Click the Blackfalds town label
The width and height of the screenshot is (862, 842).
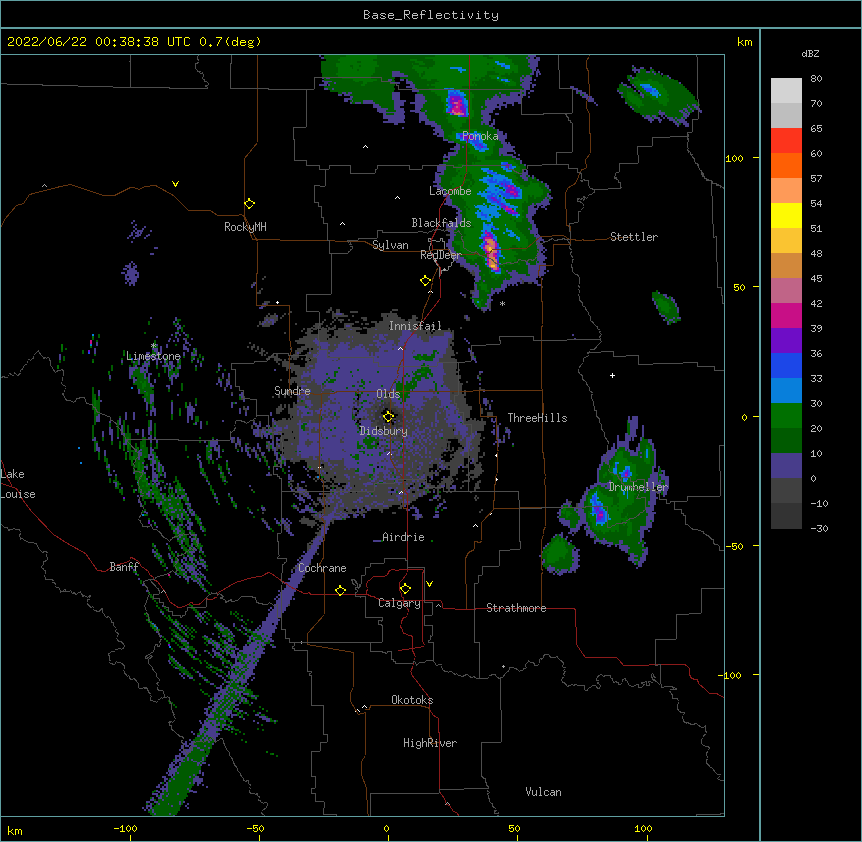point(441,223)
